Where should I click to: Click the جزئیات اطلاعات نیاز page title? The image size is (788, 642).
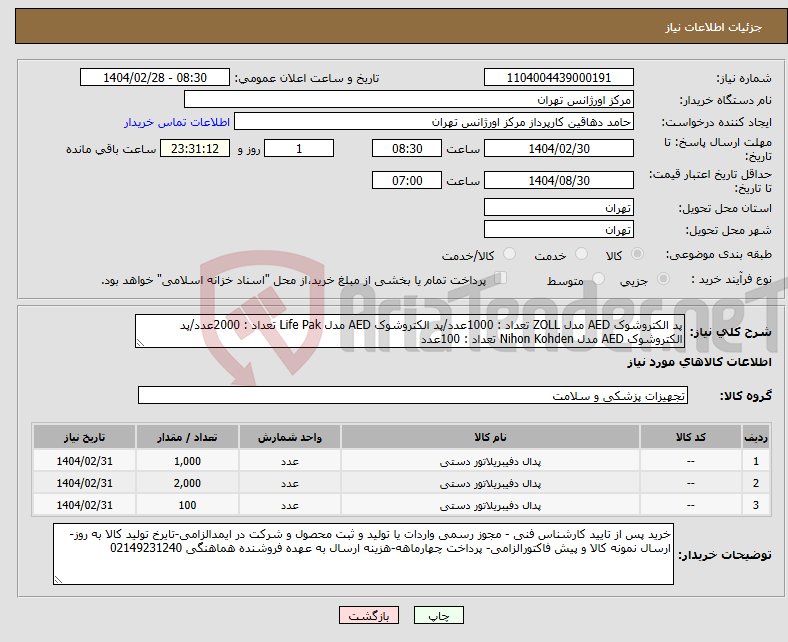pyautogui.click(x=714, y=27)
